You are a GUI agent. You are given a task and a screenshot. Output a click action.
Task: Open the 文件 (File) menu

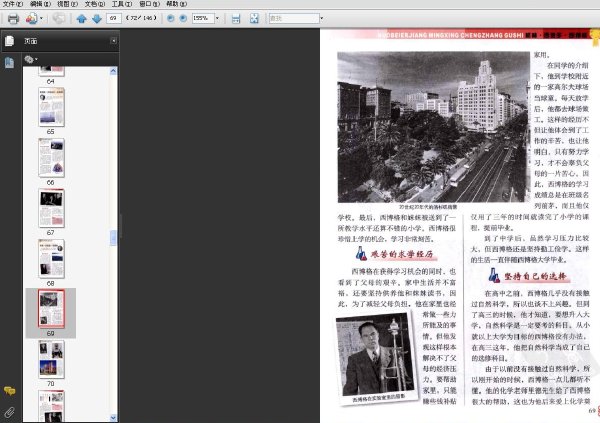pos(13,4)
